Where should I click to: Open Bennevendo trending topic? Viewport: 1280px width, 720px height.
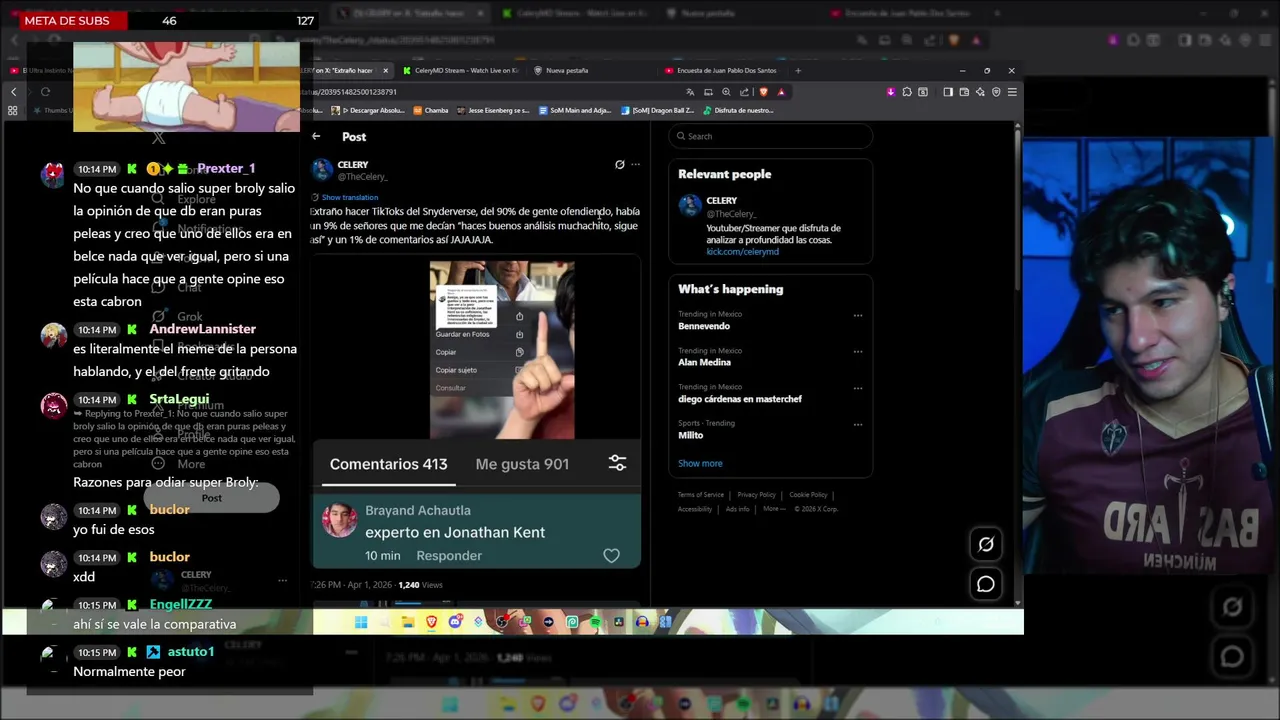point(704,326)
